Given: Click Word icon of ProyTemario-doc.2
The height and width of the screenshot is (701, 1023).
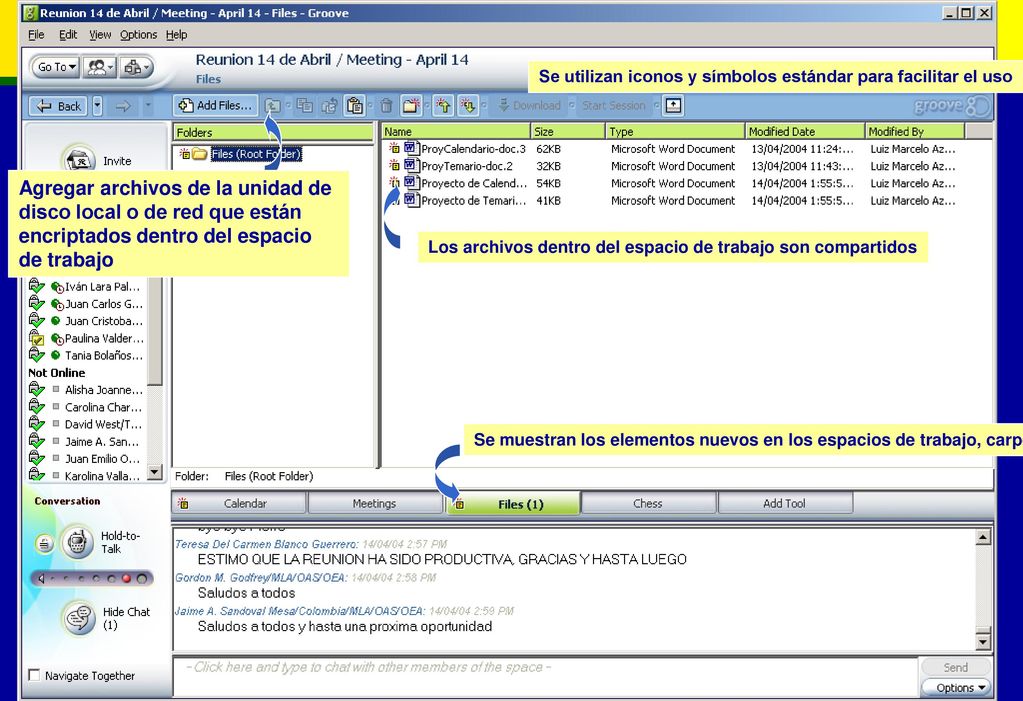Looking at the screenshot, I should click(x=410, y=165).
